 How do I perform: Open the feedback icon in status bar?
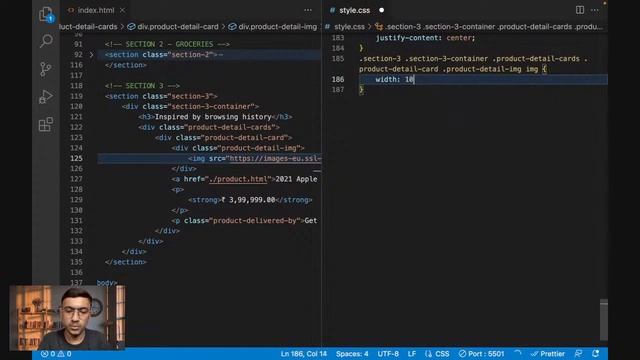578,354
